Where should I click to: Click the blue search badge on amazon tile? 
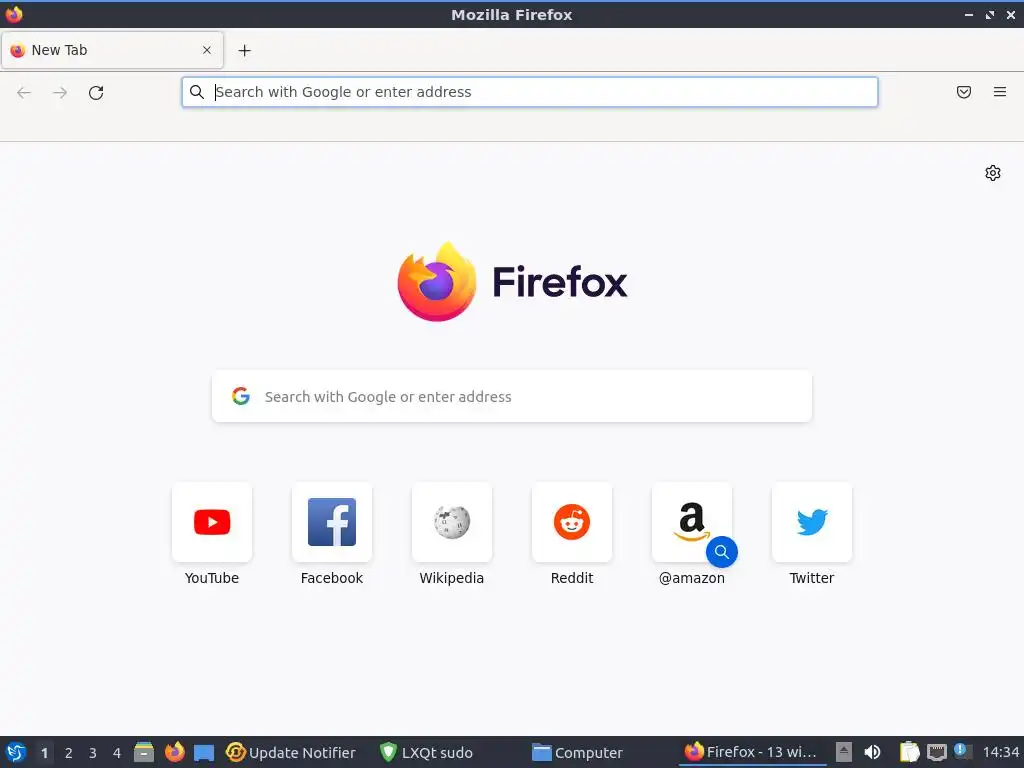click(x=722, y=552)
